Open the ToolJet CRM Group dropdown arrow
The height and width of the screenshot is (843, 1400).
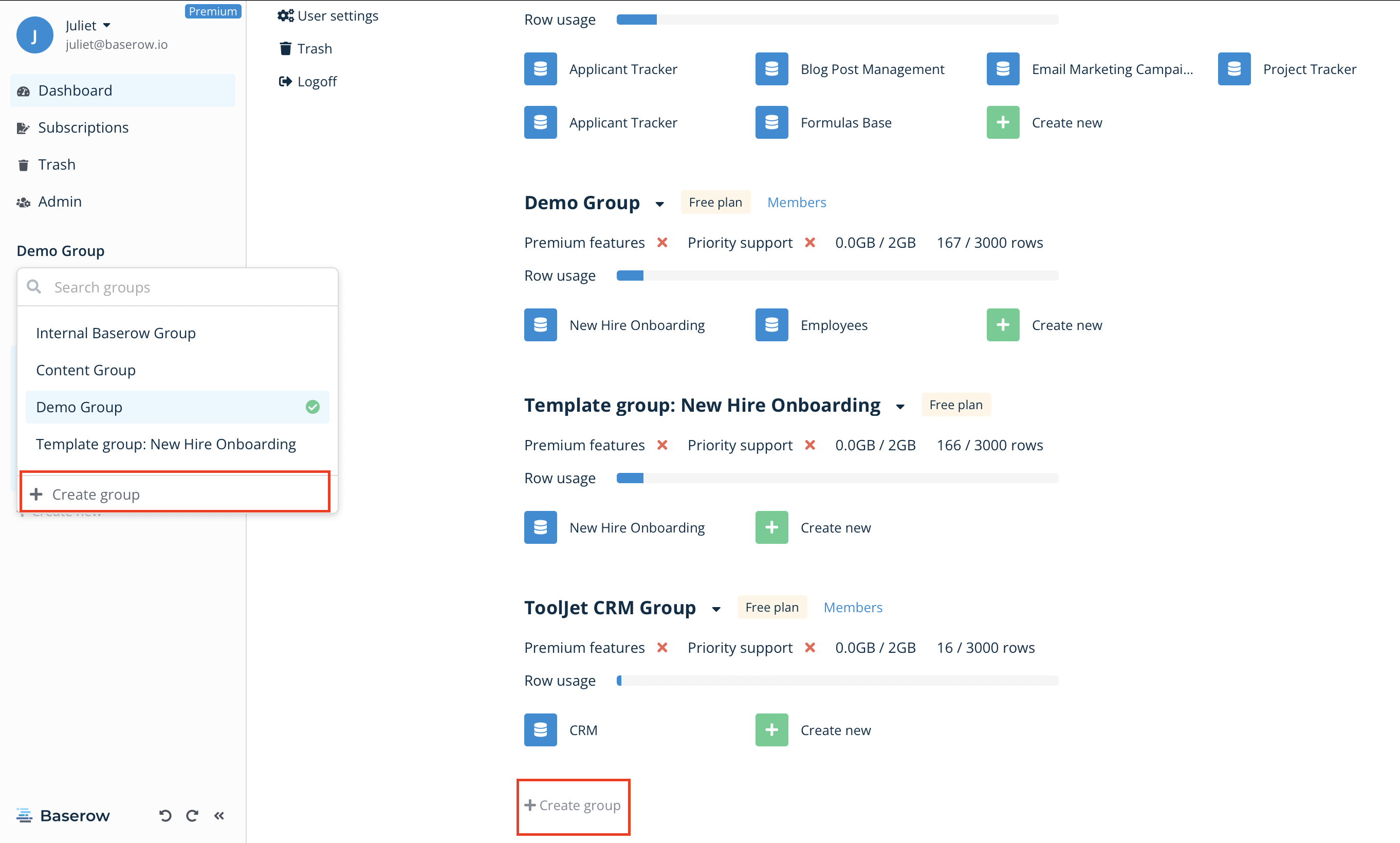[715, 608]
